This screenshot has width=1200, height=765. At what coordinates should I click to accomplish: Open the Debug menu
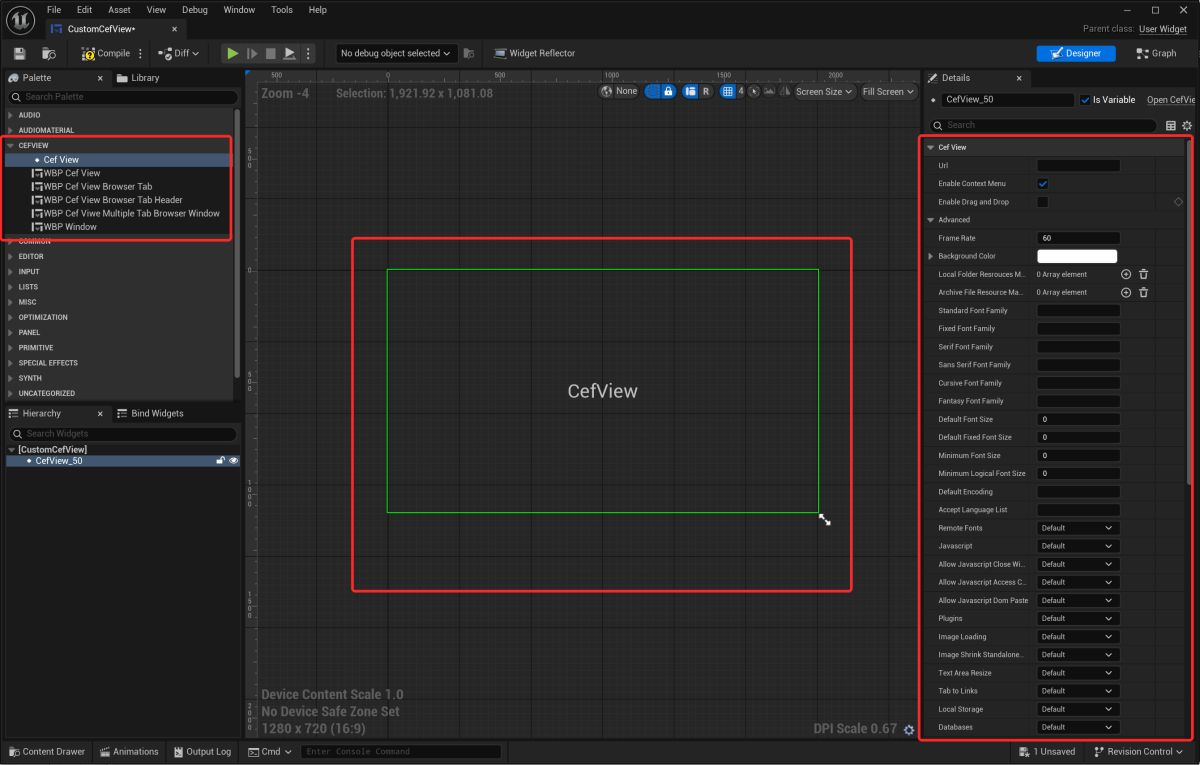(195, 10)
